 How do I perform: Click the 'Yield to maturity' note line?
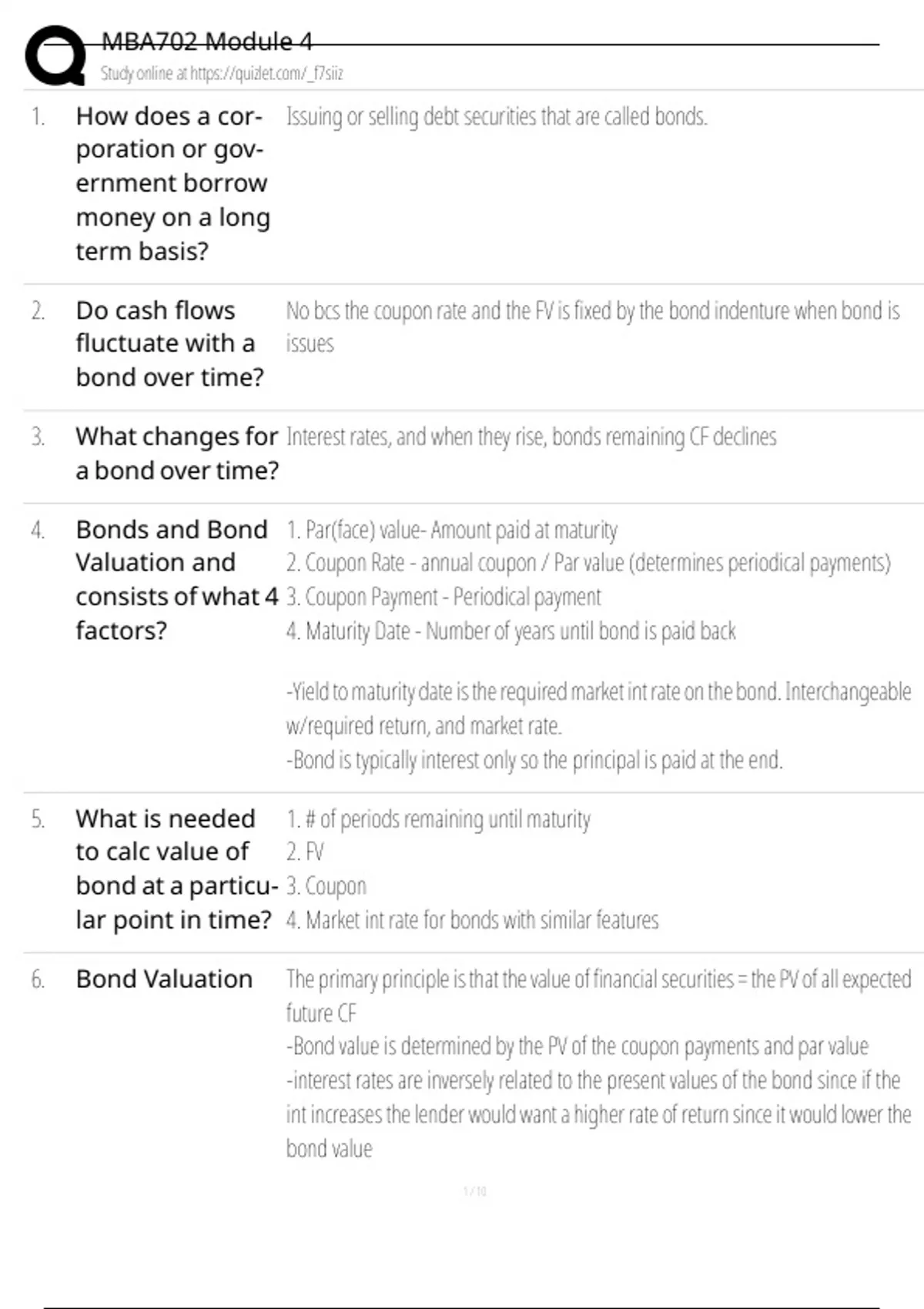[598, 692]
